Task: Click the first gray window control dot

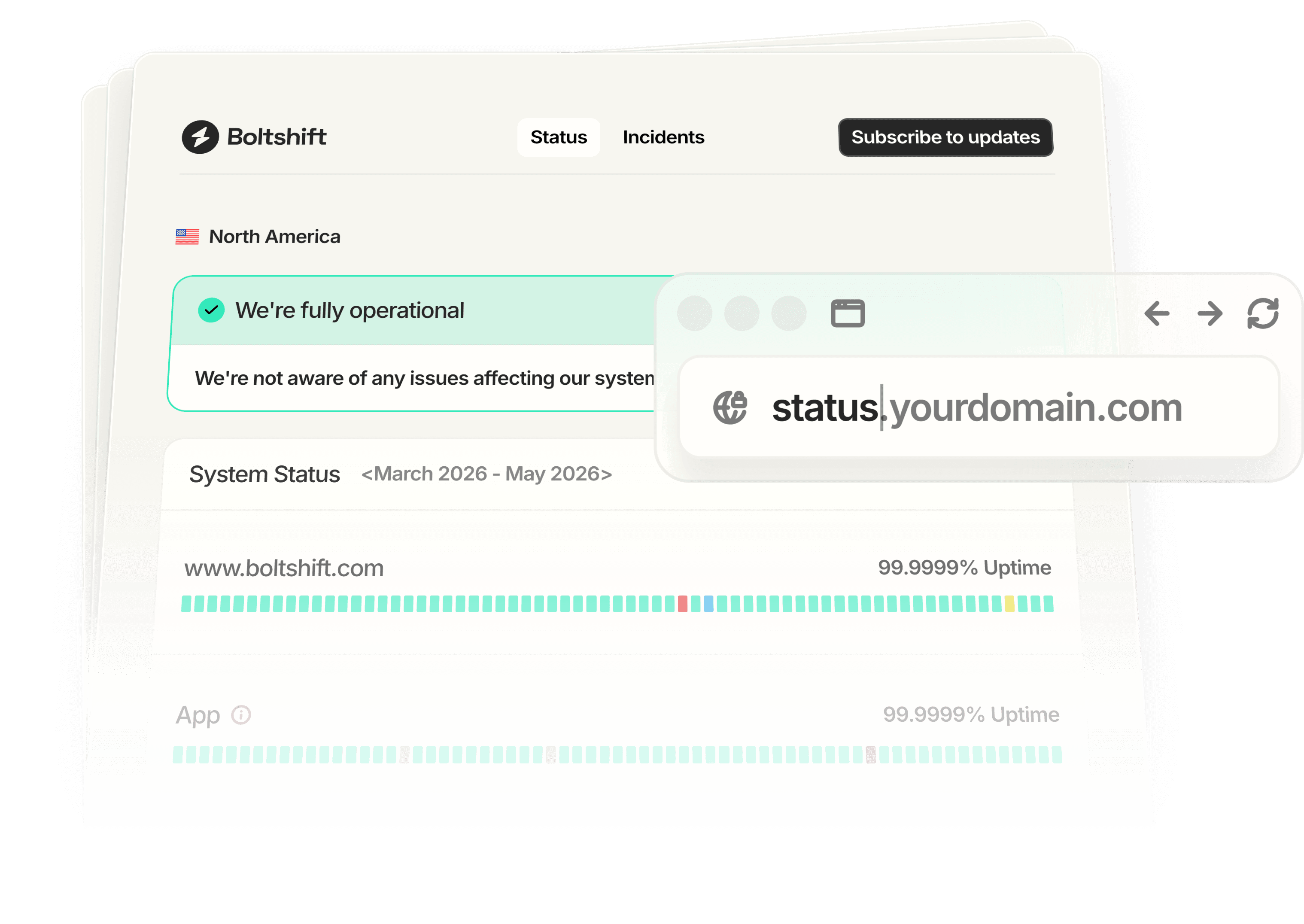Action: tap(695, 313)
